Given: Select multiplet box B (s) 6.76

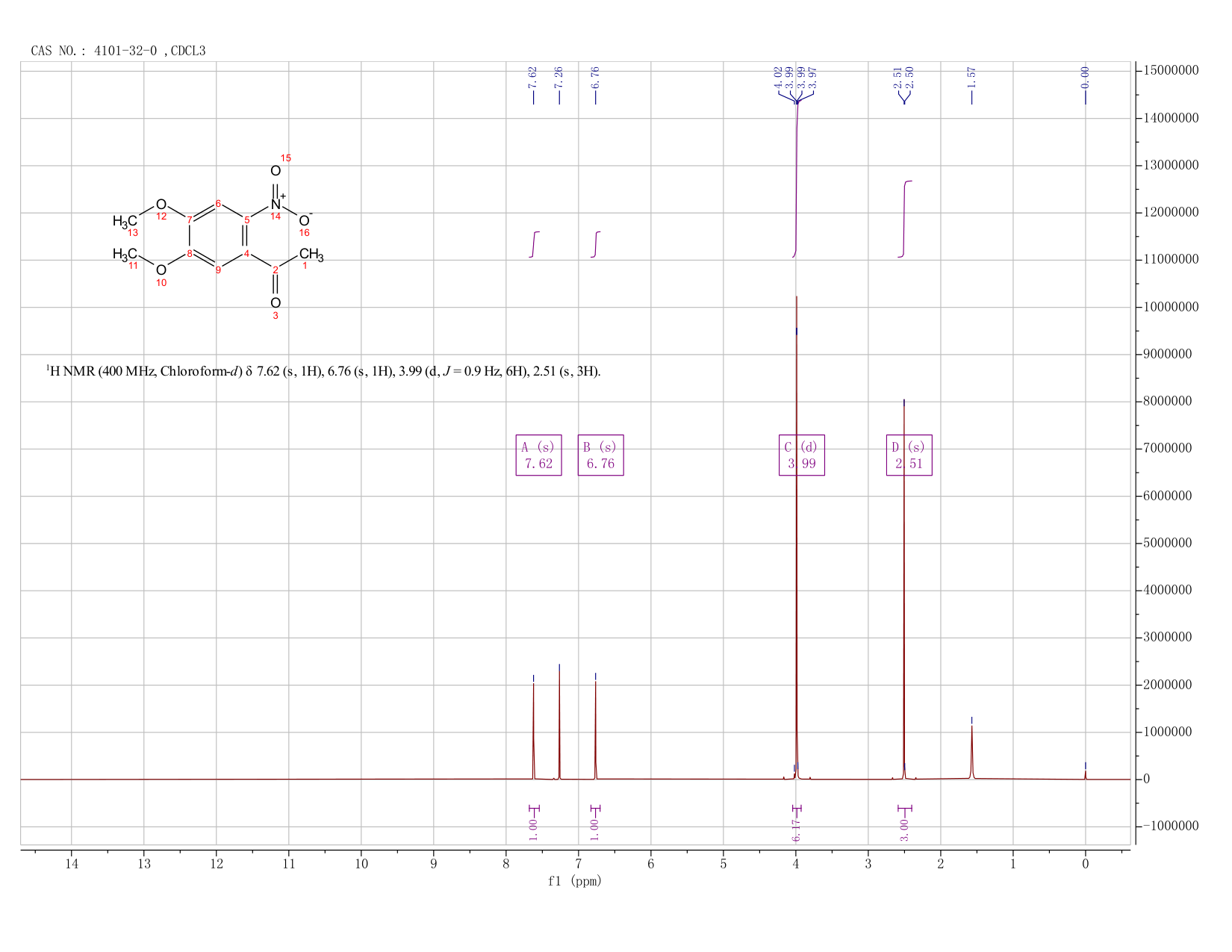Looking at the screenshot, I should pos(600,455).
